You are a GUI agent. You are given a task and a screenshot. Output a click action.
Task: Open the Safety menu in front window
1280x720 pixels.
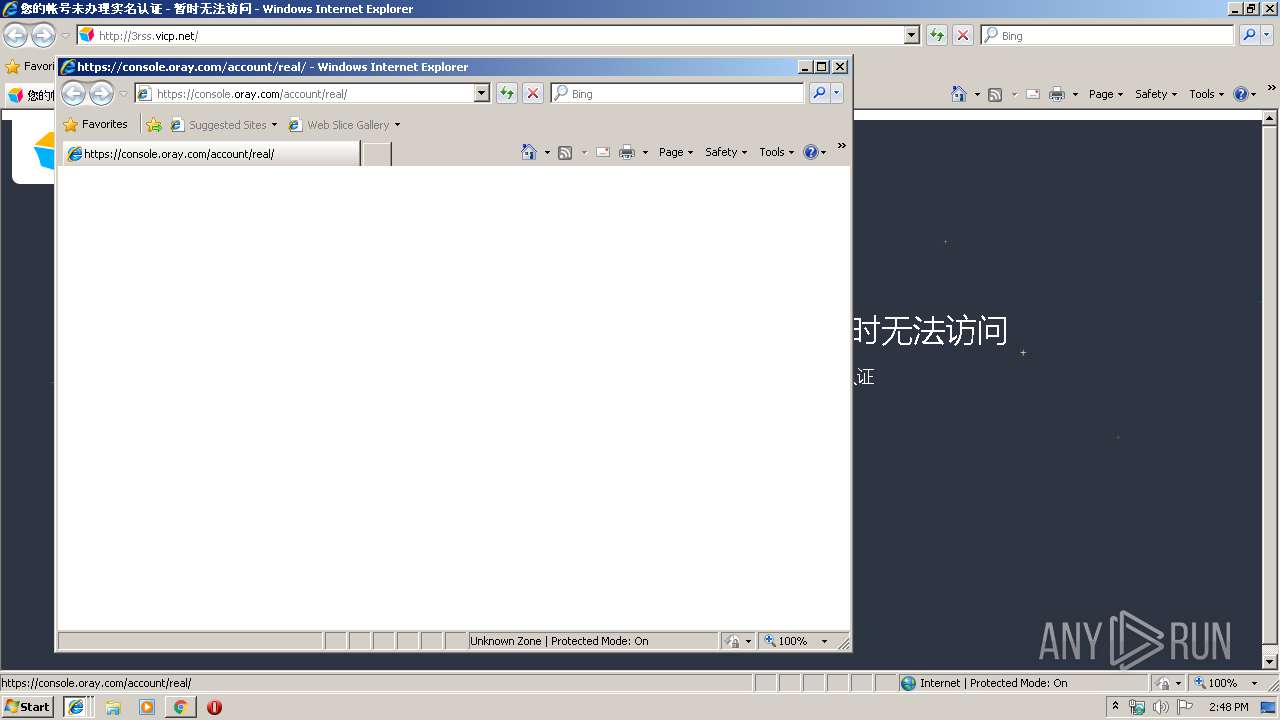726,152
